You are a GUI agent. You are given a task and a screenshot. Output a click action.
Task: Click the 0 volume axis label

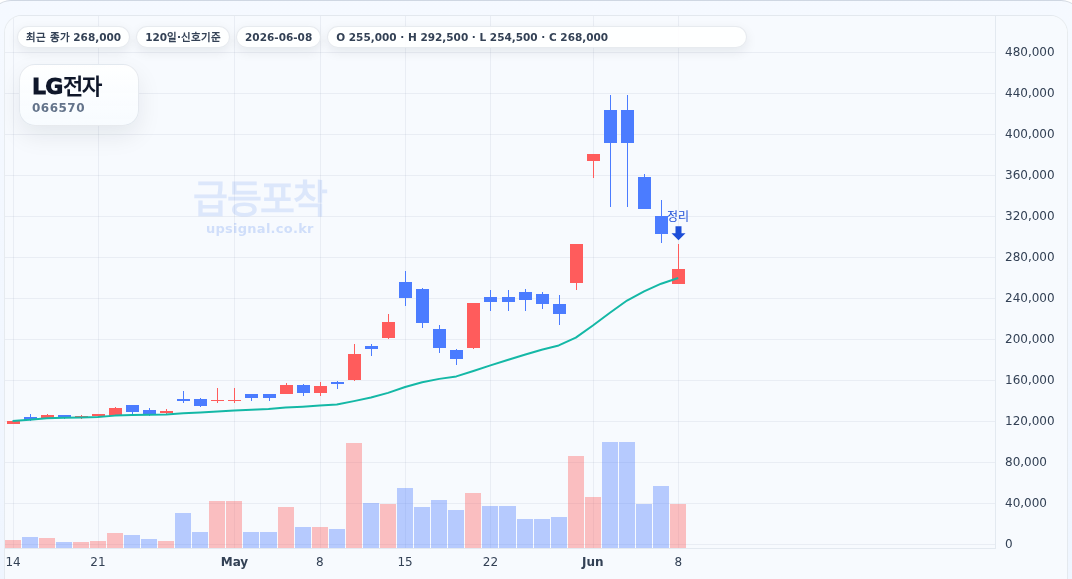[x=1008, y=544]
